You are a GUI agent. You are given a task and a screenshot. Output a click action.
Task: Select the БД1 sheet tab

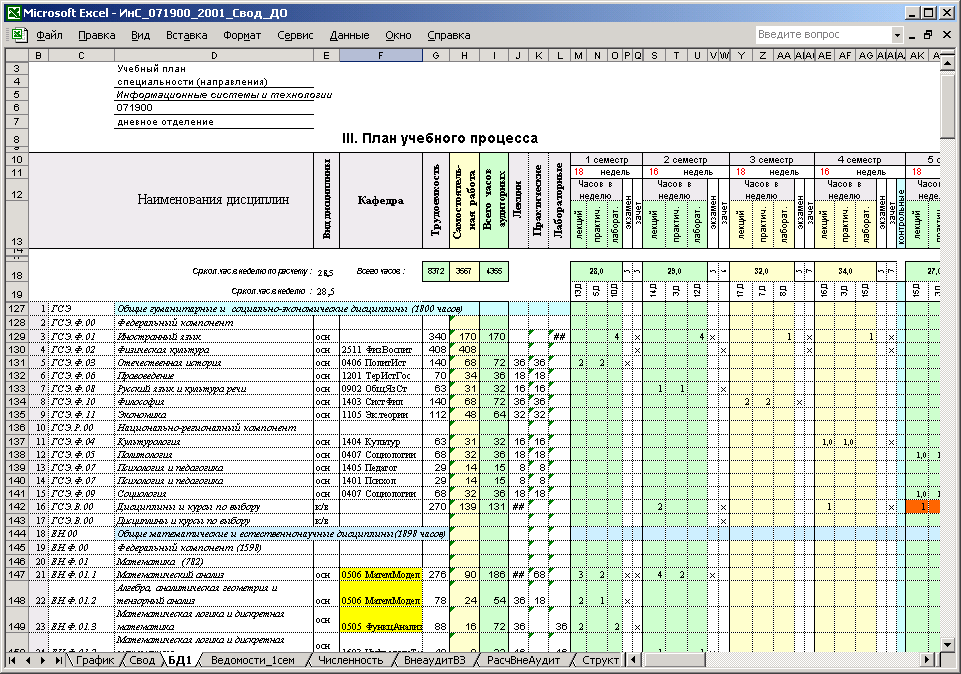click(x=180, y=660)
